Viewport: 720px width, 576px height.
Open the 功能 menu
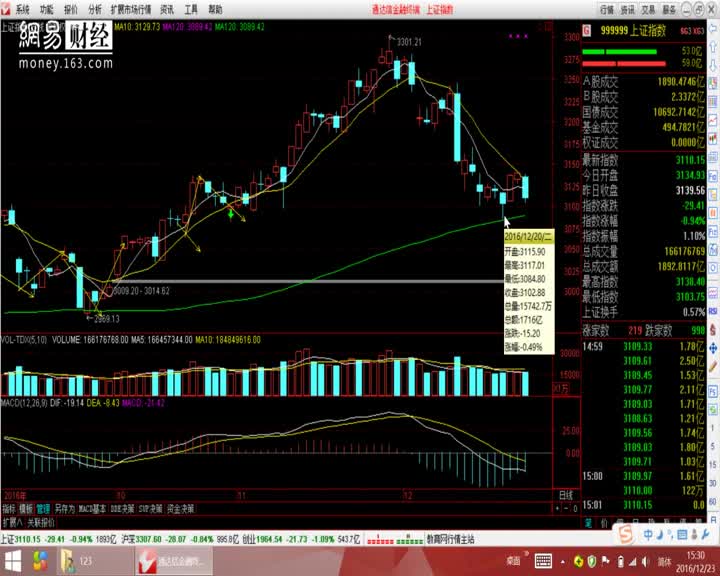[46, 9]
